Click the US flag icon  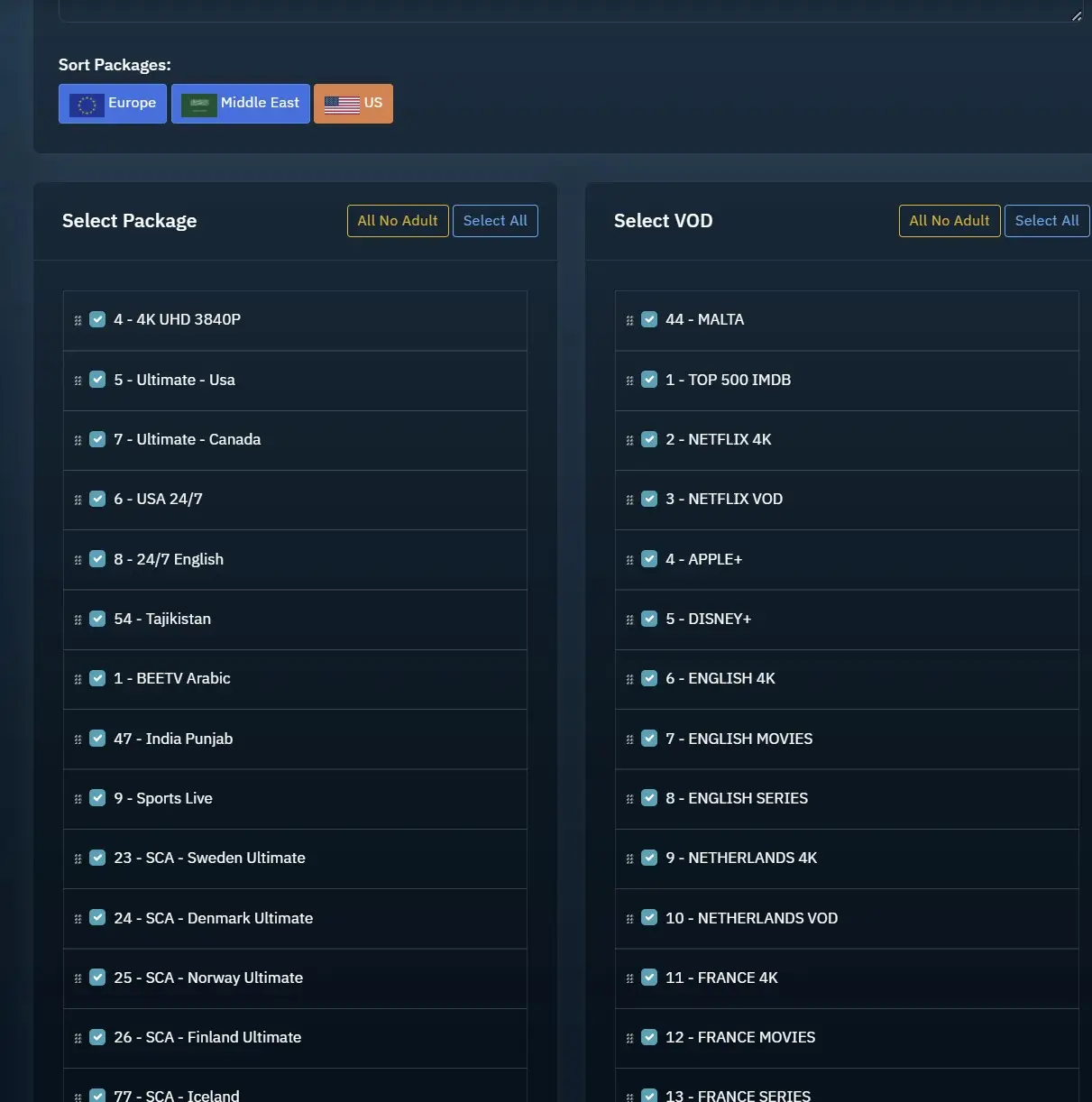(x=342, y=105)
